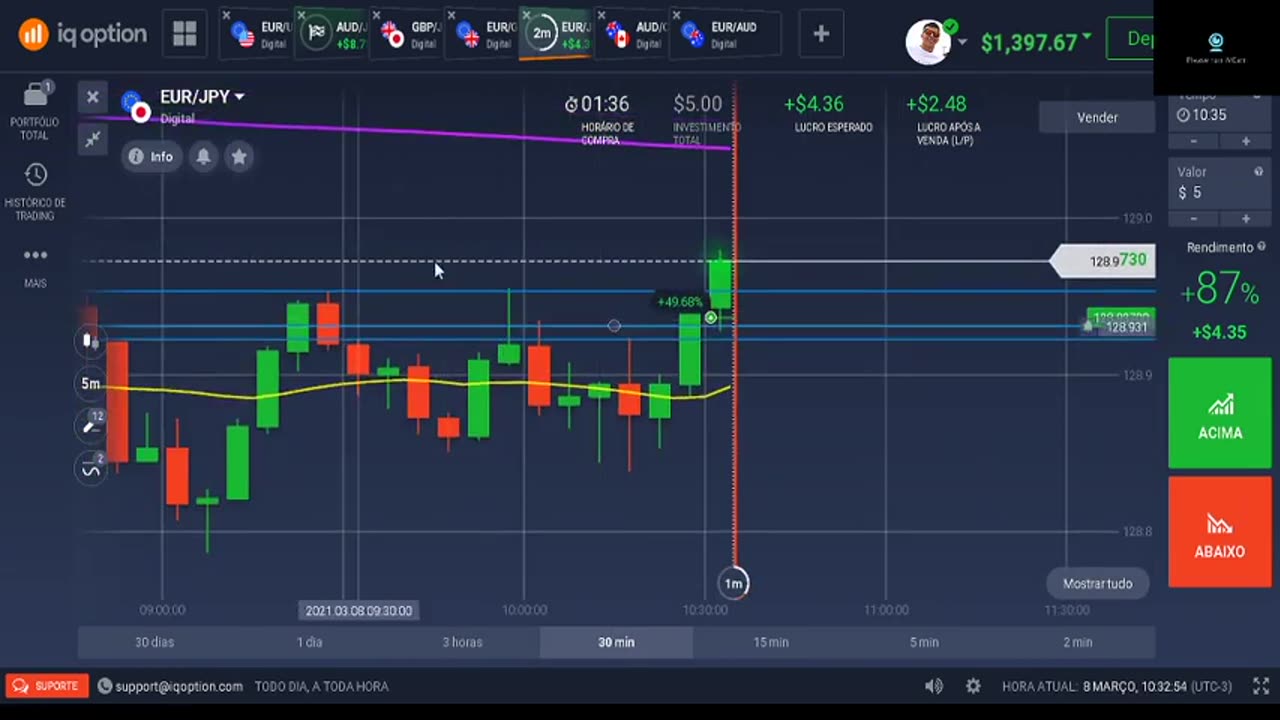Click the Depositar button
Viewport: 1280px width, 720px height.
[1130, 39]
